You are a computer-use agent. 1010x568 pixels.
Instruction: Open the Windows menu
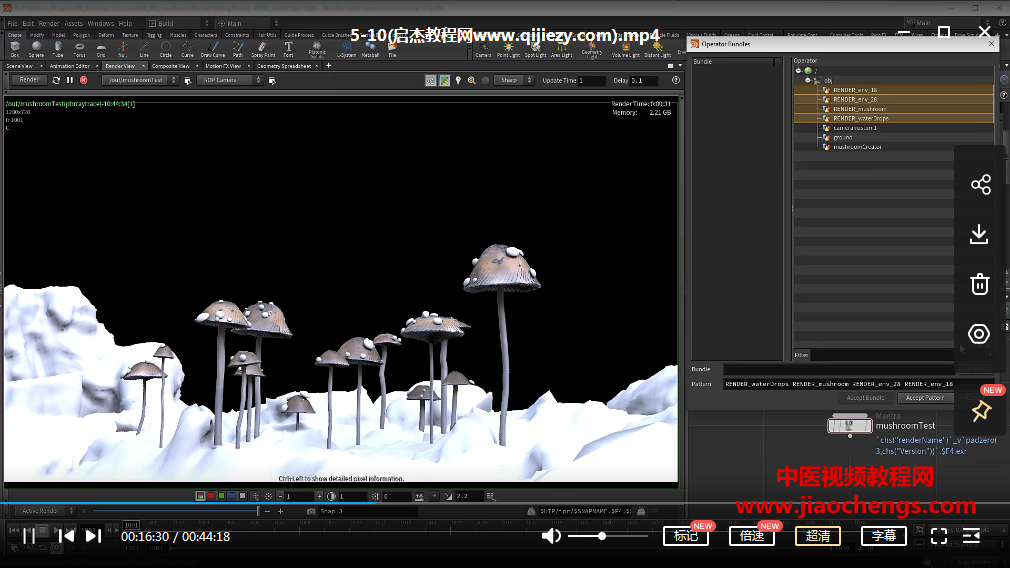click(100, 23)
